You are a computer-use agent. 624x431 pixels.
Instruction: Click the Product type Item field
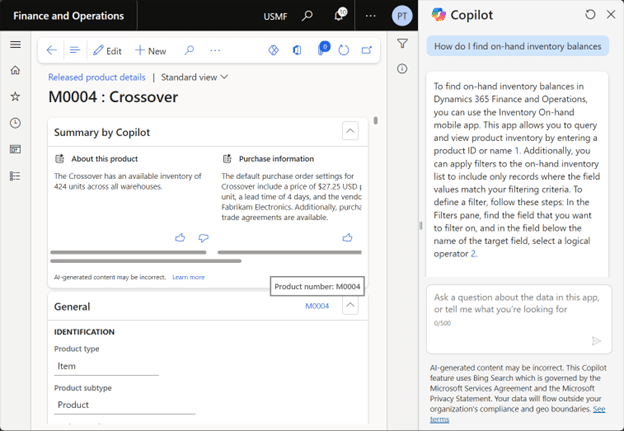click(106, 367)
